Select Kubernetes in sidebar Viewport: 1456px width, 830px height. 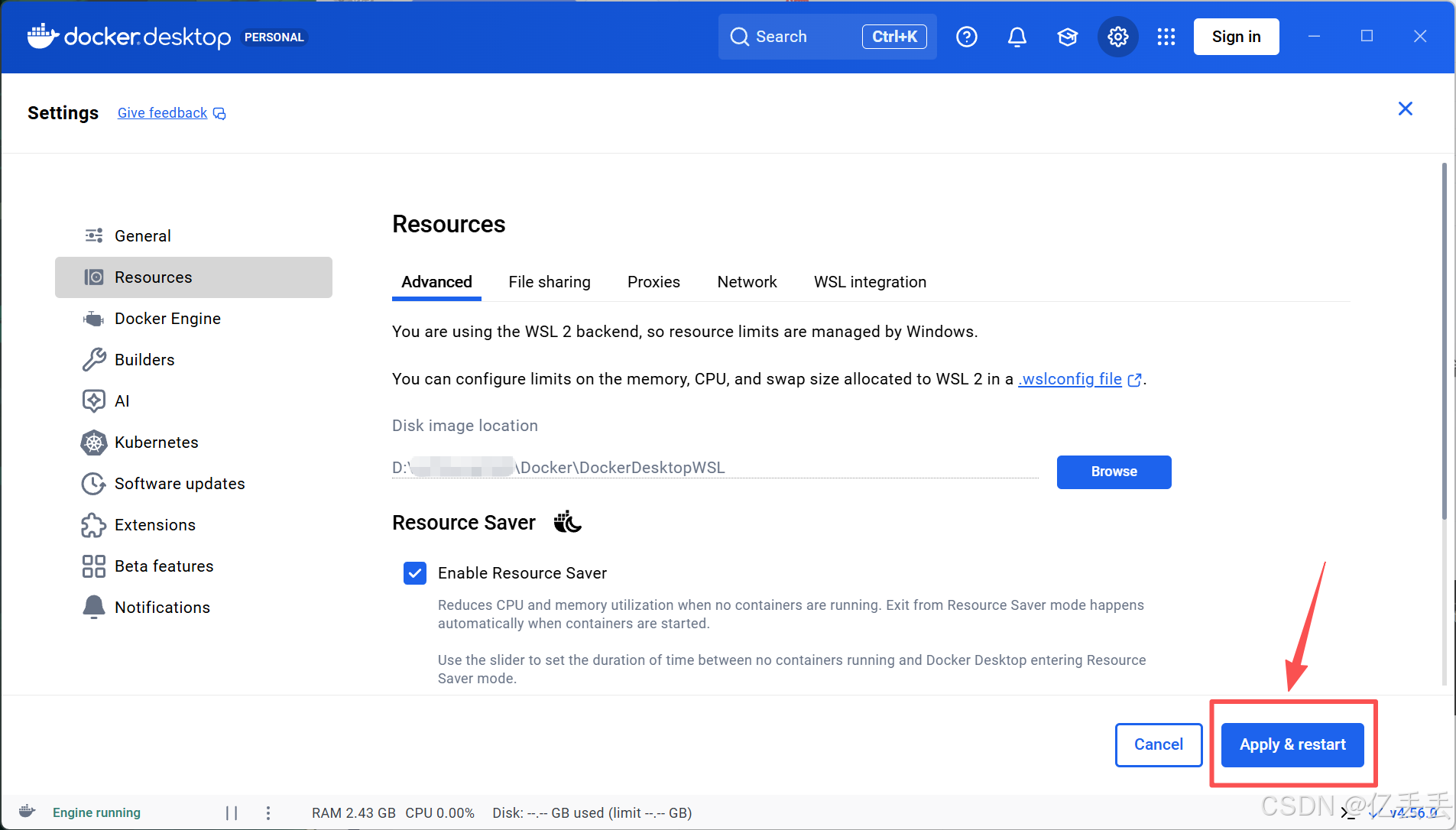point(193,443)
